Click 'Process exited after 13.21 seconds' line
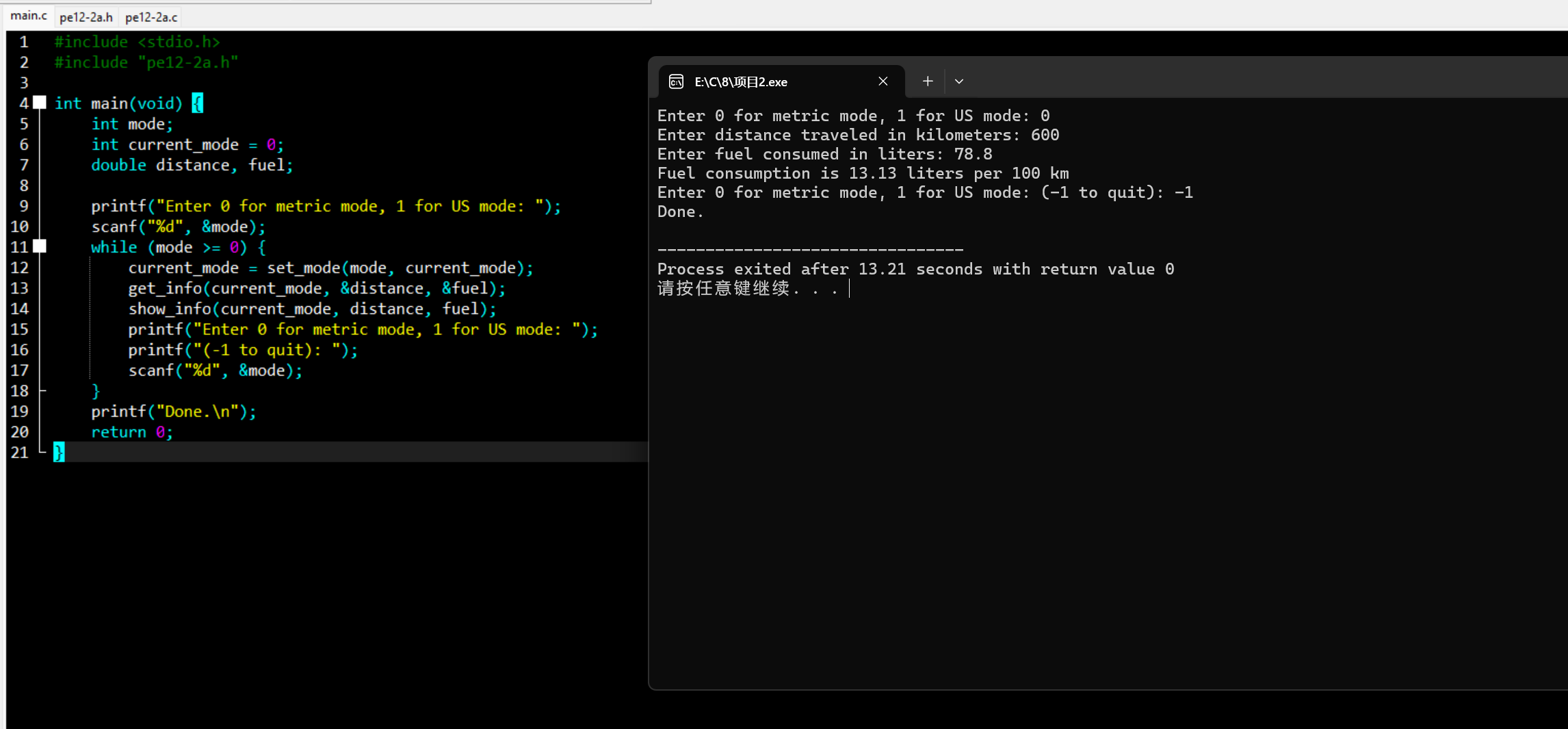 coord(915,269)
